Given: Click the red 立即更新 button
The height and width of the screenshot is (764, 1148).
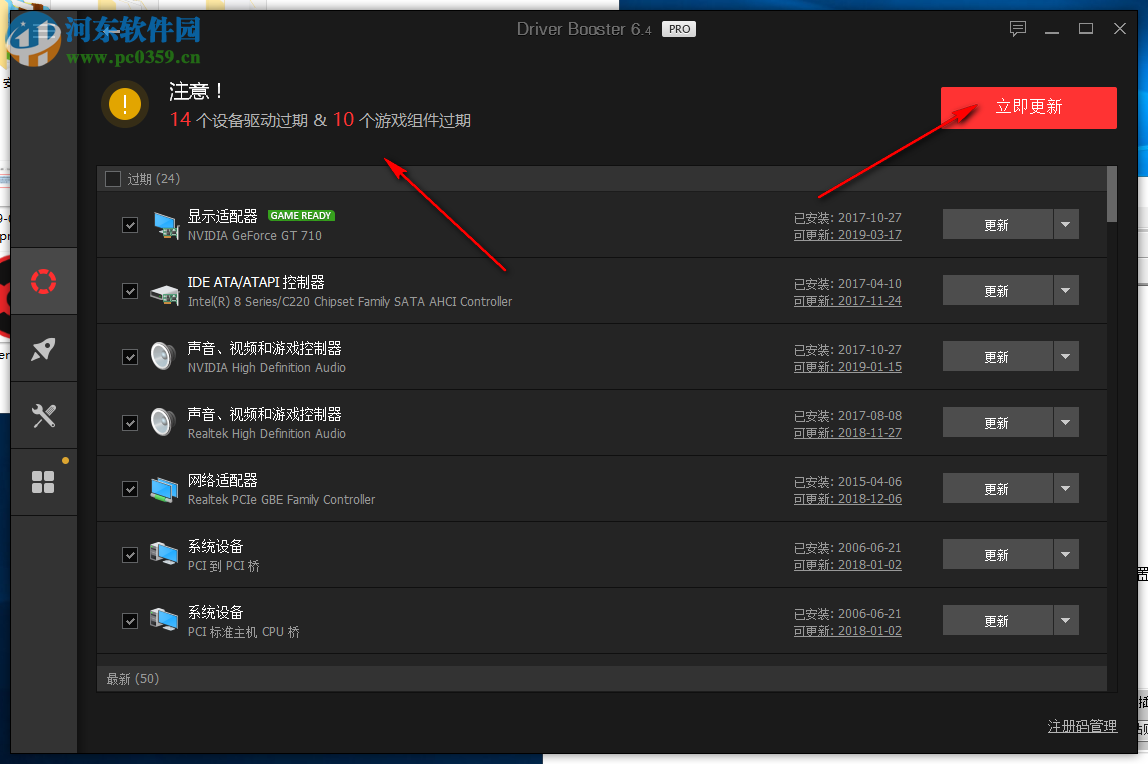Looking at the screenshot, I should [x=1029, y=108].
